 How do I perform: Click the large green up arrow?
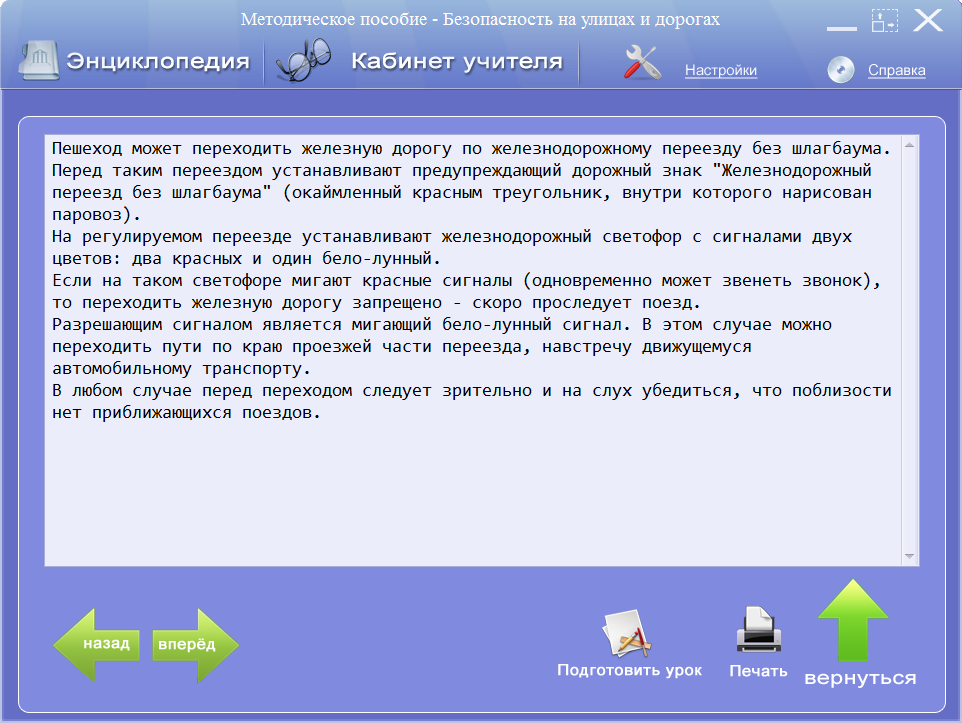(853, 620)
